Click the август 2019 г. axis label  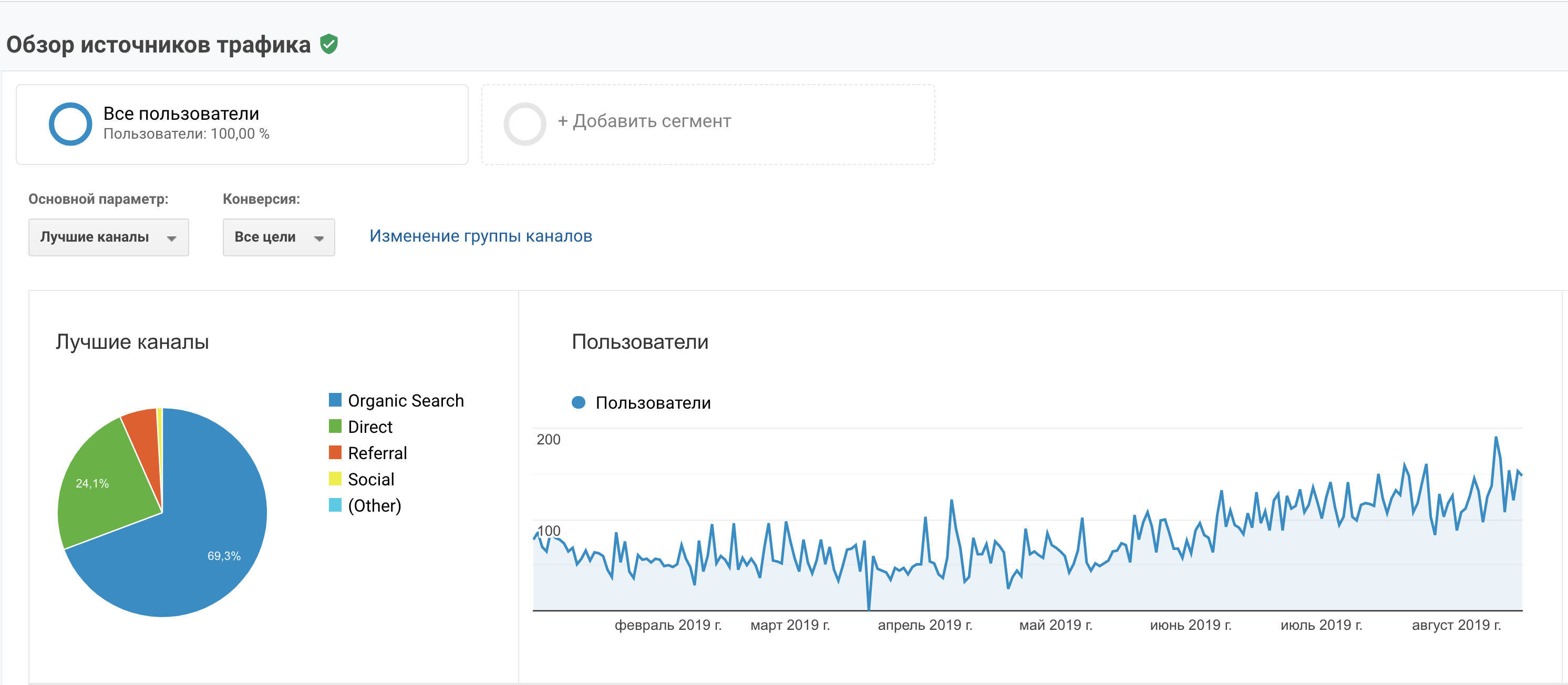coord(1456,625)
